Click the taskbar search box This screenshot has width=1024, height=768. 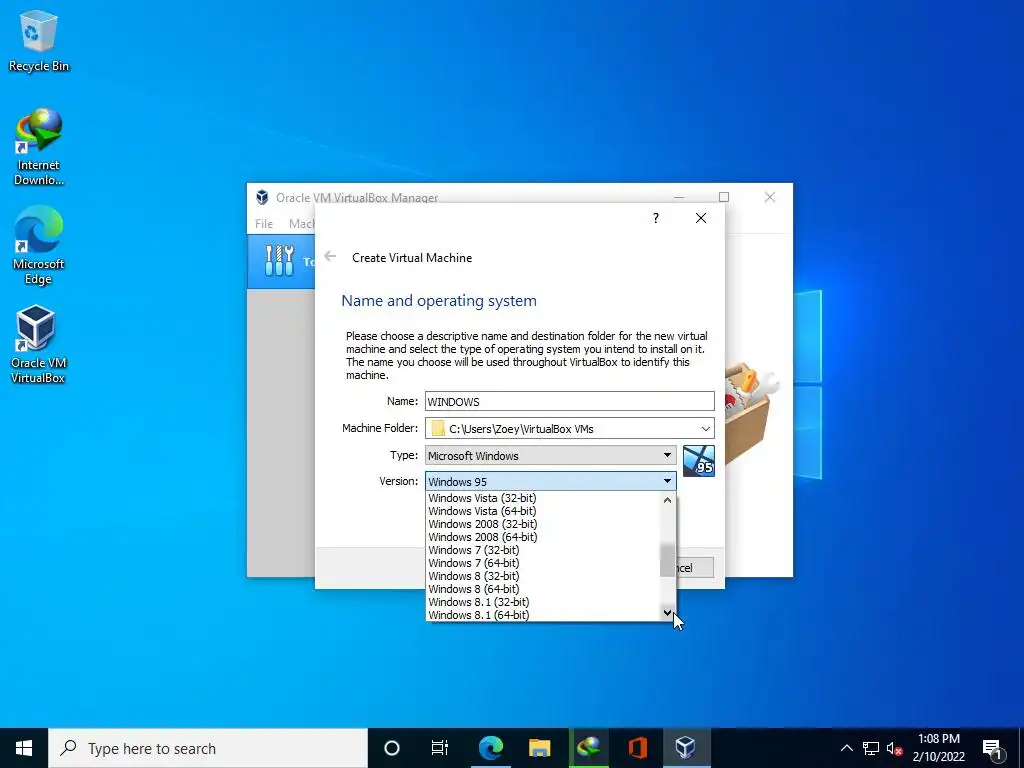click(208, 748)
